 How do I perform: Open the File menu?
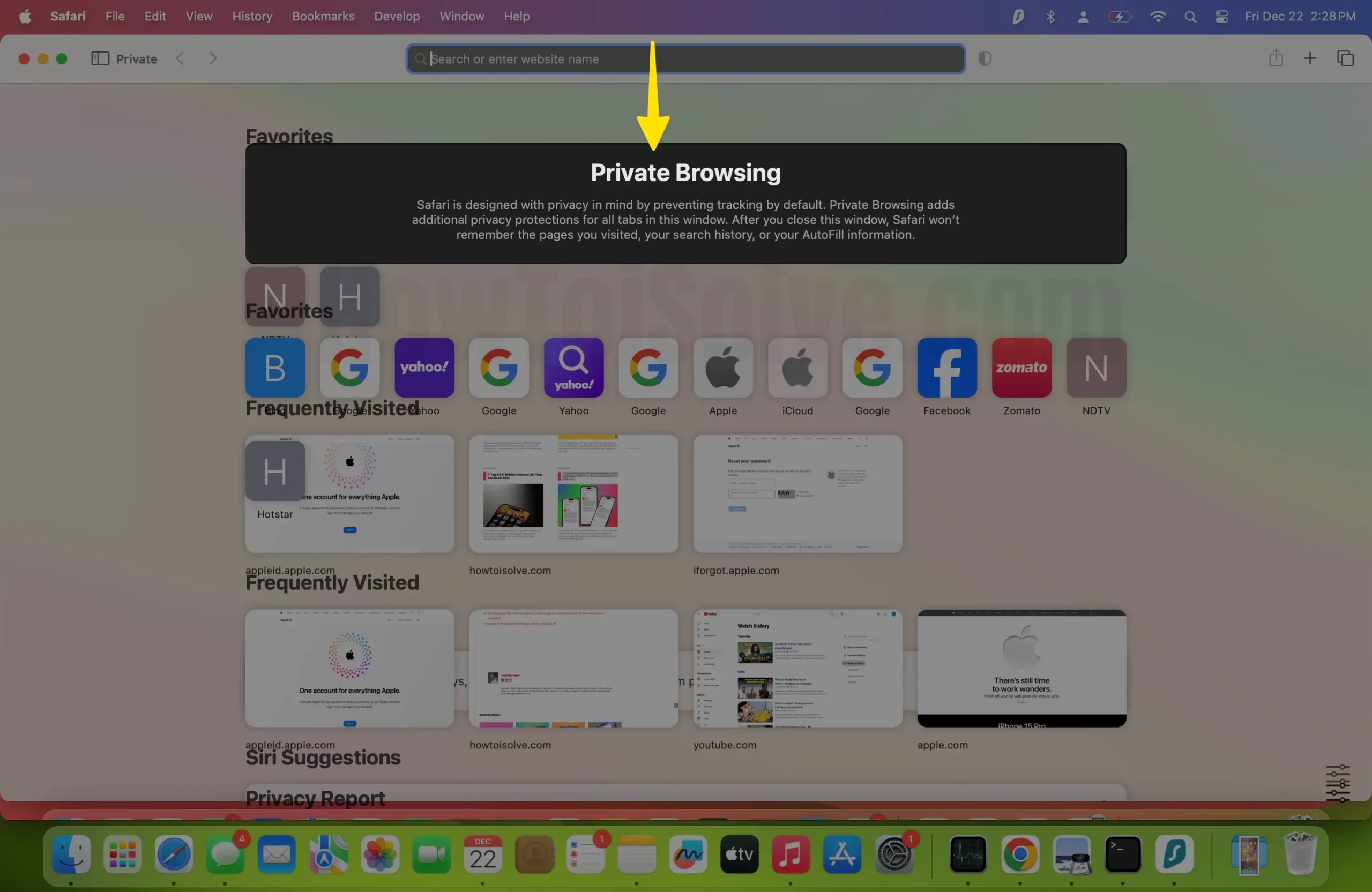(115, 16)
